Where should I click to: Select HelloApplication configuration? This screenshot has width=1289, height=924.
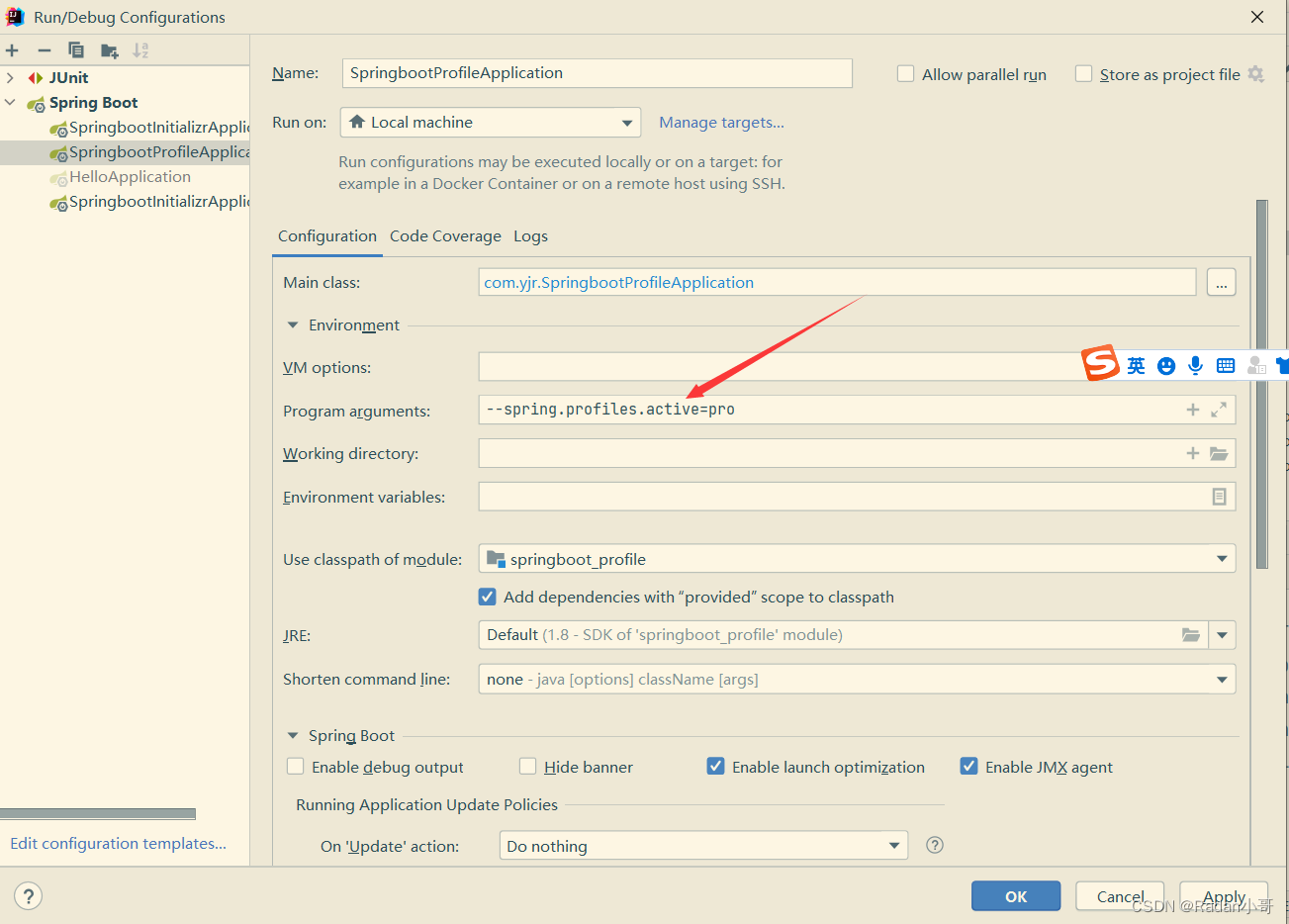pyautogui.click(x=125, y=177)
